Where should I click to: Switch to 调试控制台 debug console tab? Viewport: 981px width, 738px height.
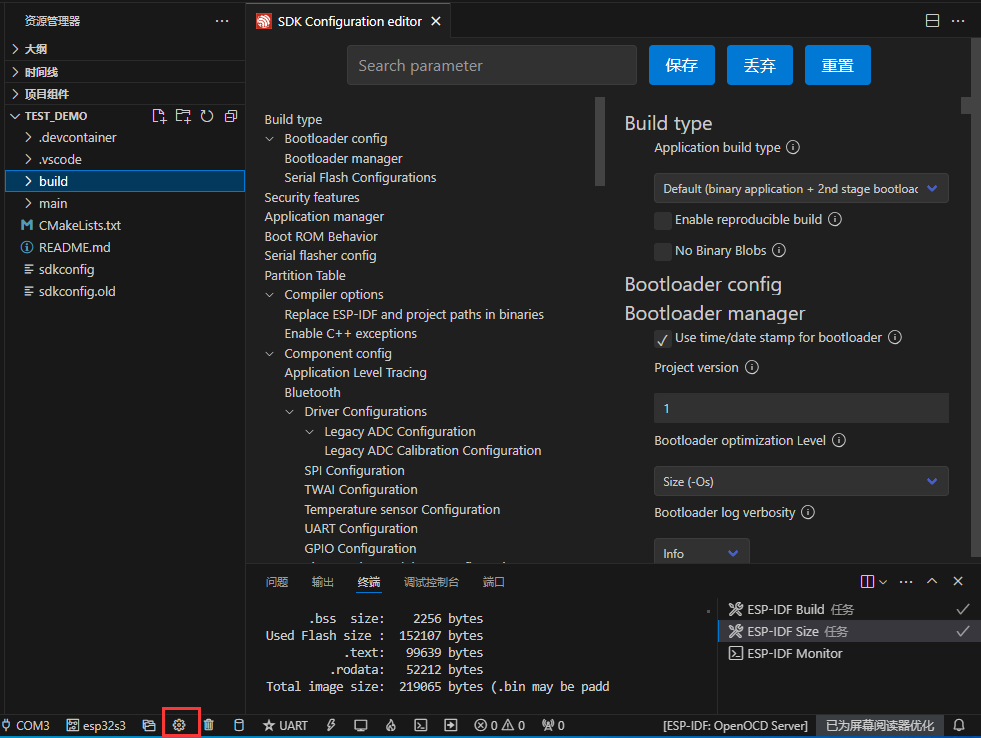point(431,582)
